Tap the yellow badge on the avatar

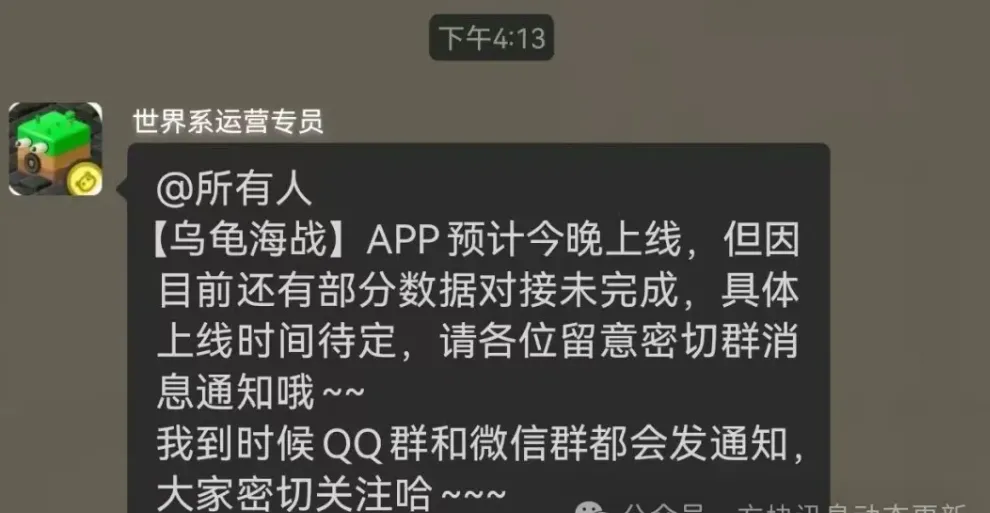tap(85, 180)
